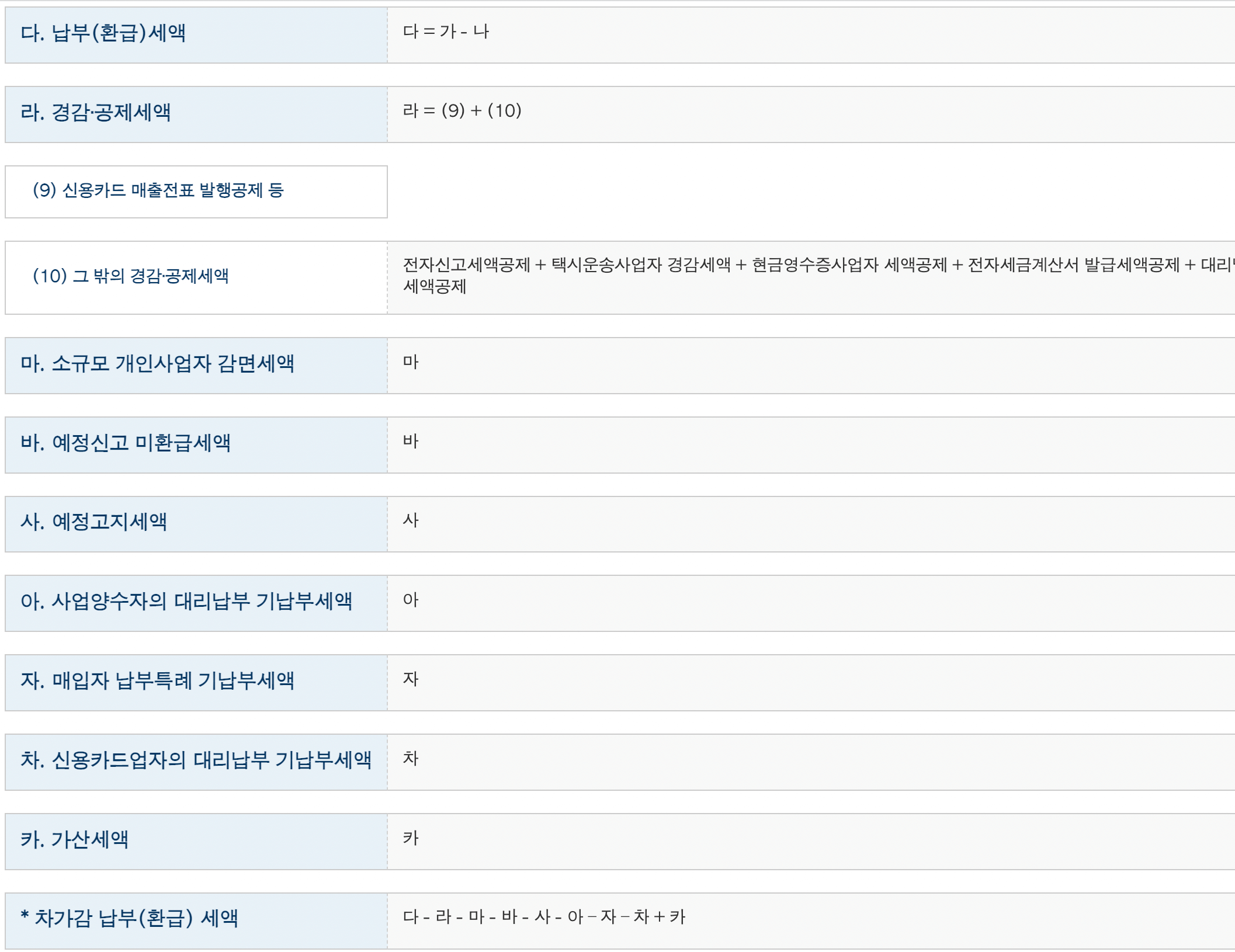Select 카. 가산세액 row label
This screenshot has height=952, width=1235.
74,840
